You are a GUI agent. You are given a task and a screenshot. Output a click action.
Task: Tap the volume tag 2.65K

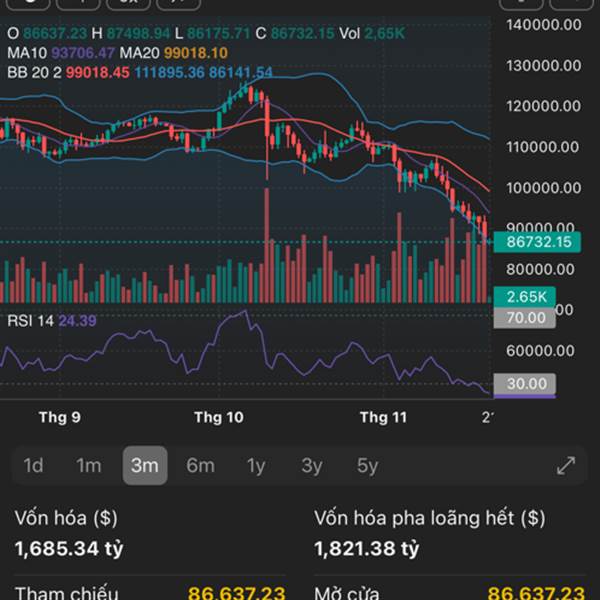point(525,297)
